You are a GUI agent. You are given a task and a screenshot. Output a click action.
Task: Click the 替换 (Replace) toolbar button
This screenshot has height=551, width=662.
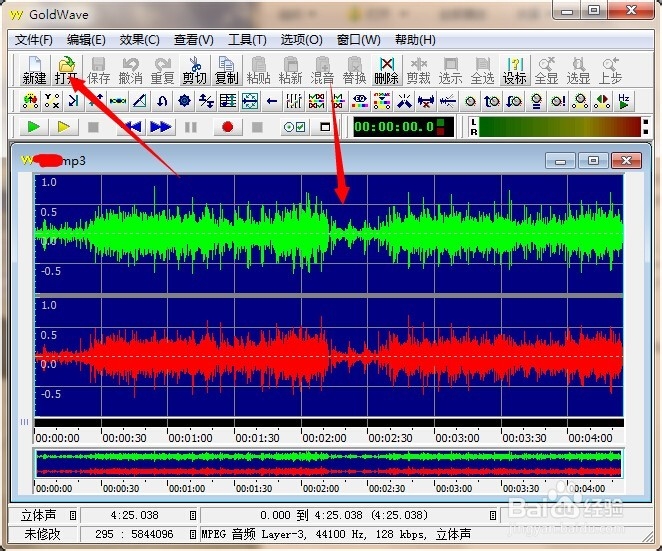(x=354, y=71)
